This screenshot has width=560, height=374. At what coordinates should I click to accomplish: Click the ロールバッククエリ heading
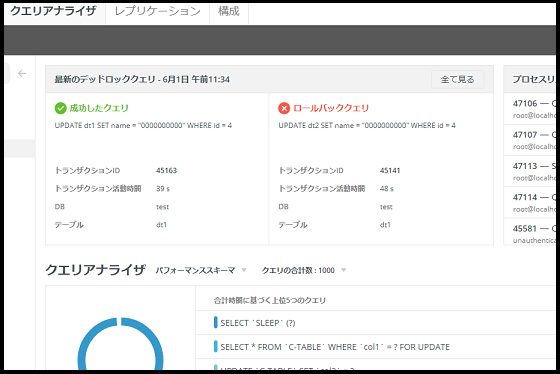(x=331, y=108)
